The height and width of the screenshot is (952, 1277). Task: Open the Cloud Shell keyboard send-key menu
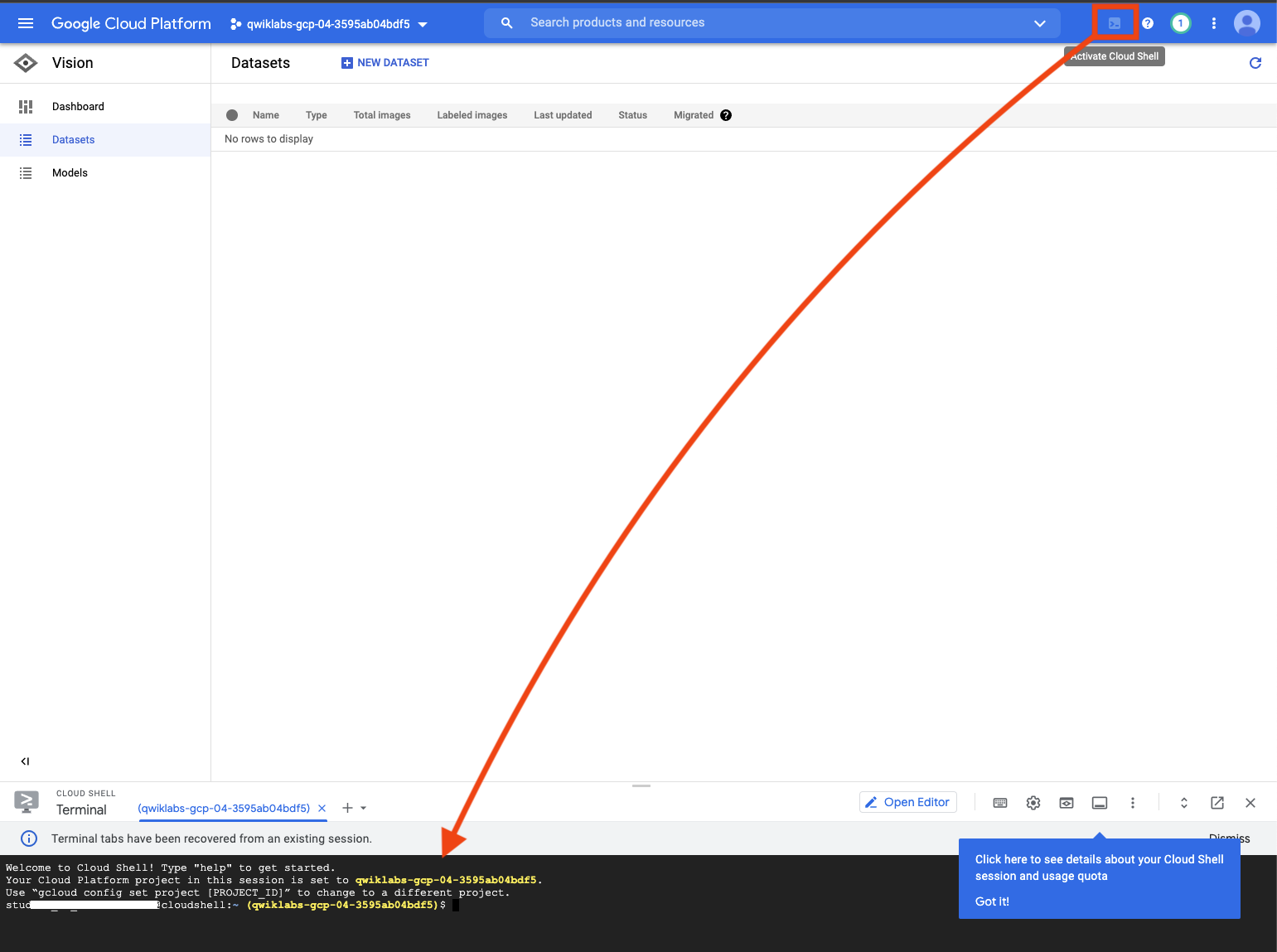[1000, 803]
